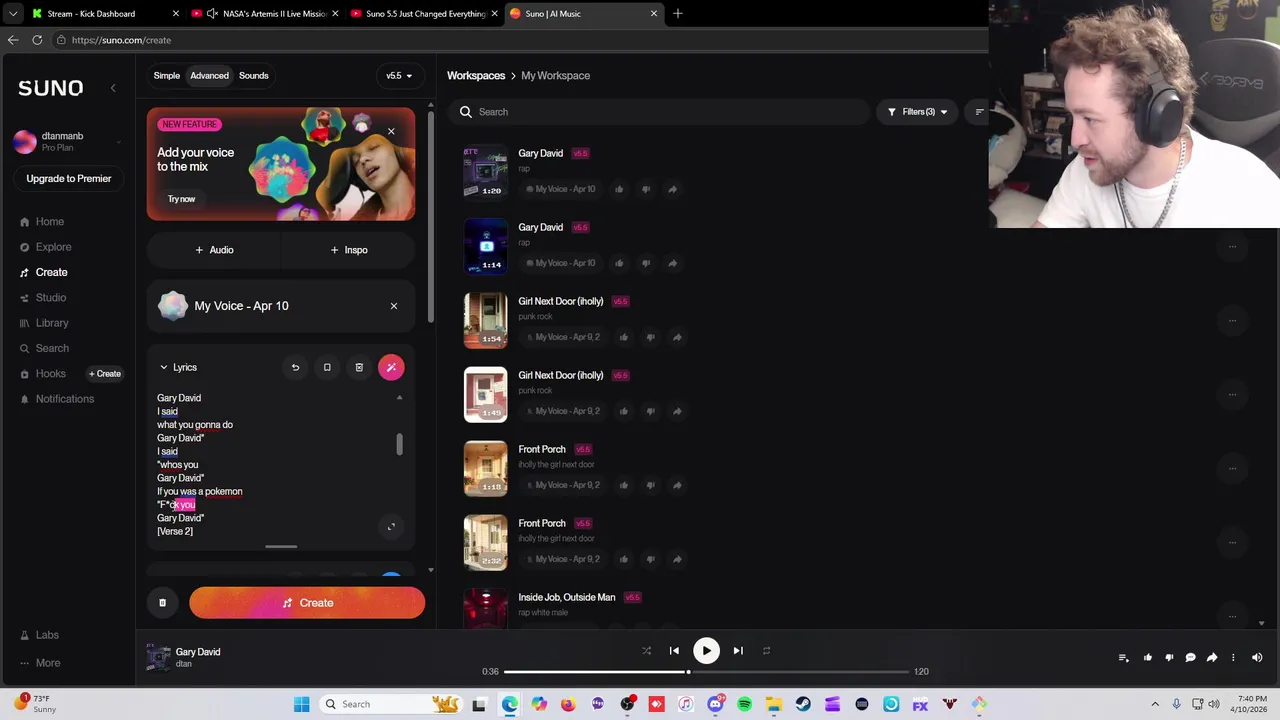Open Library in the sidebar
This screenshot has width=1280, height=720.
click(52, 323)
